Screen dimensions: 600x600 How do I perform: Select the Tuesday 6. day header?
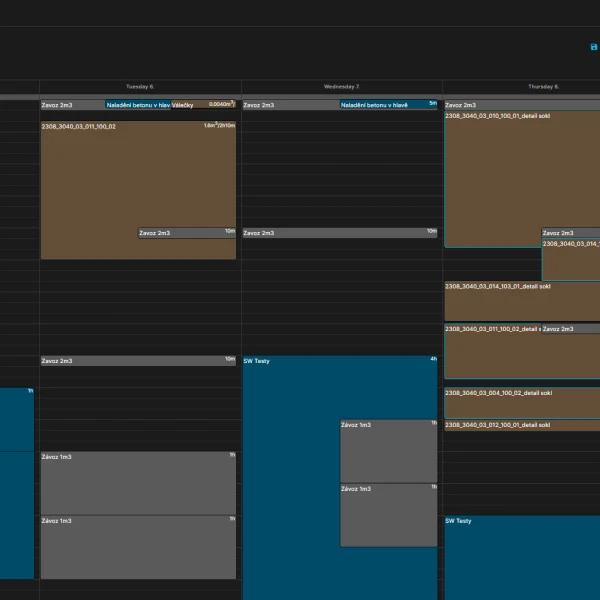point(140,86)
